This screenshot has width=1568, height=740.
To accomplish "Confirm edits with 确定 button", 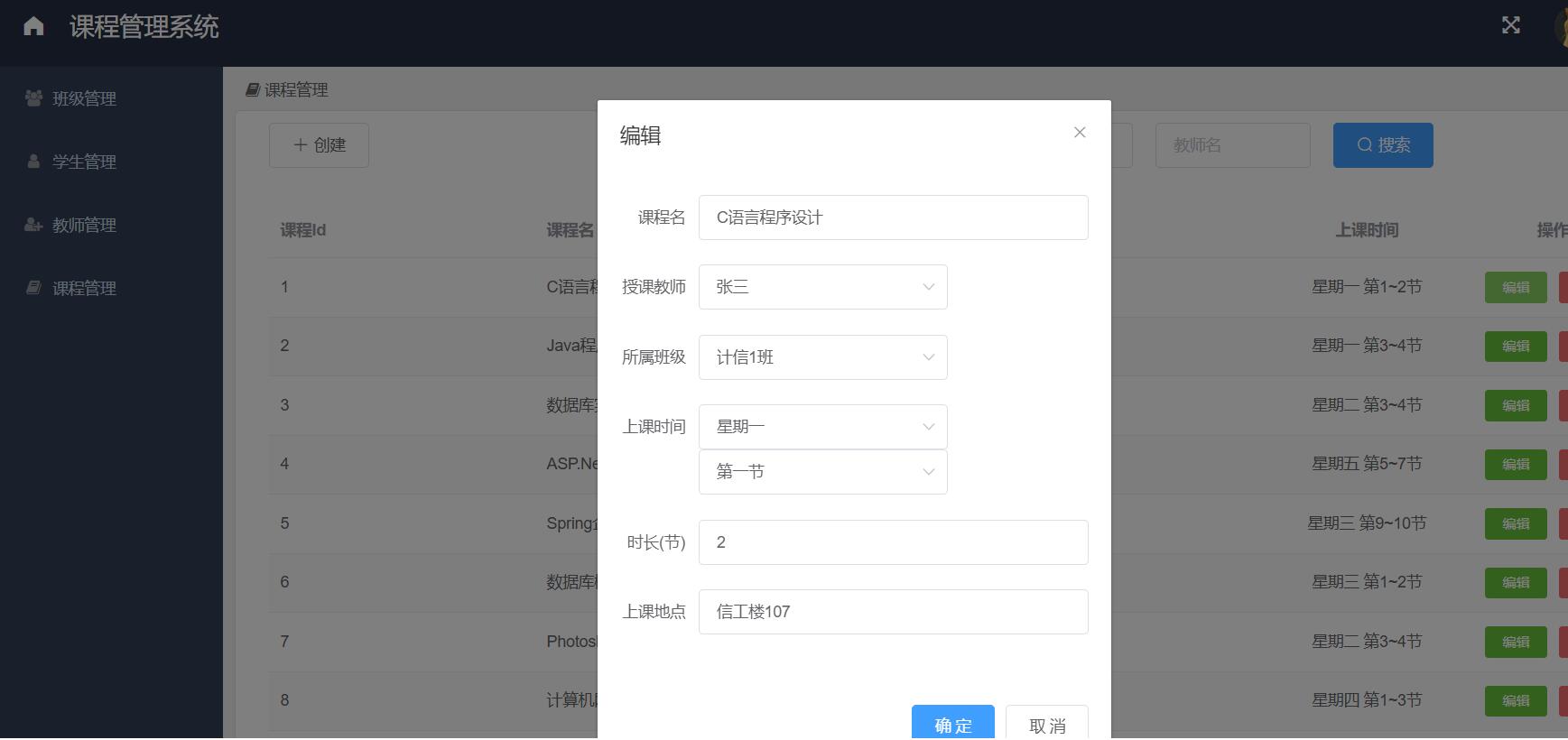I will pyautogui.click(x=952, y=723).
